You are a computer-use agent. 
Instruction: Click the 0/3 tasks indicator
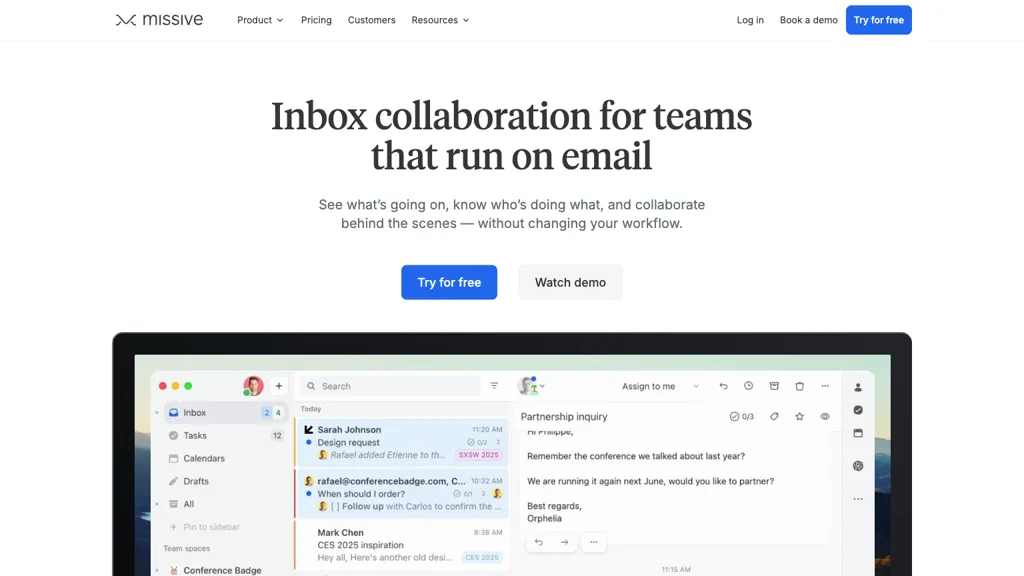tap(742, 417)
